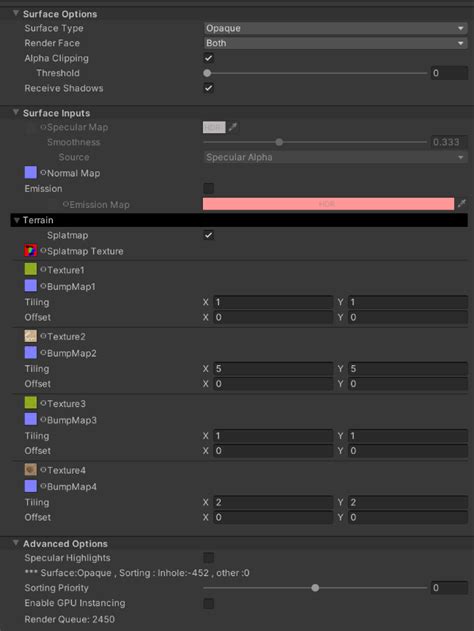Click the Specular Map color eyedropper

pos(233,128)
